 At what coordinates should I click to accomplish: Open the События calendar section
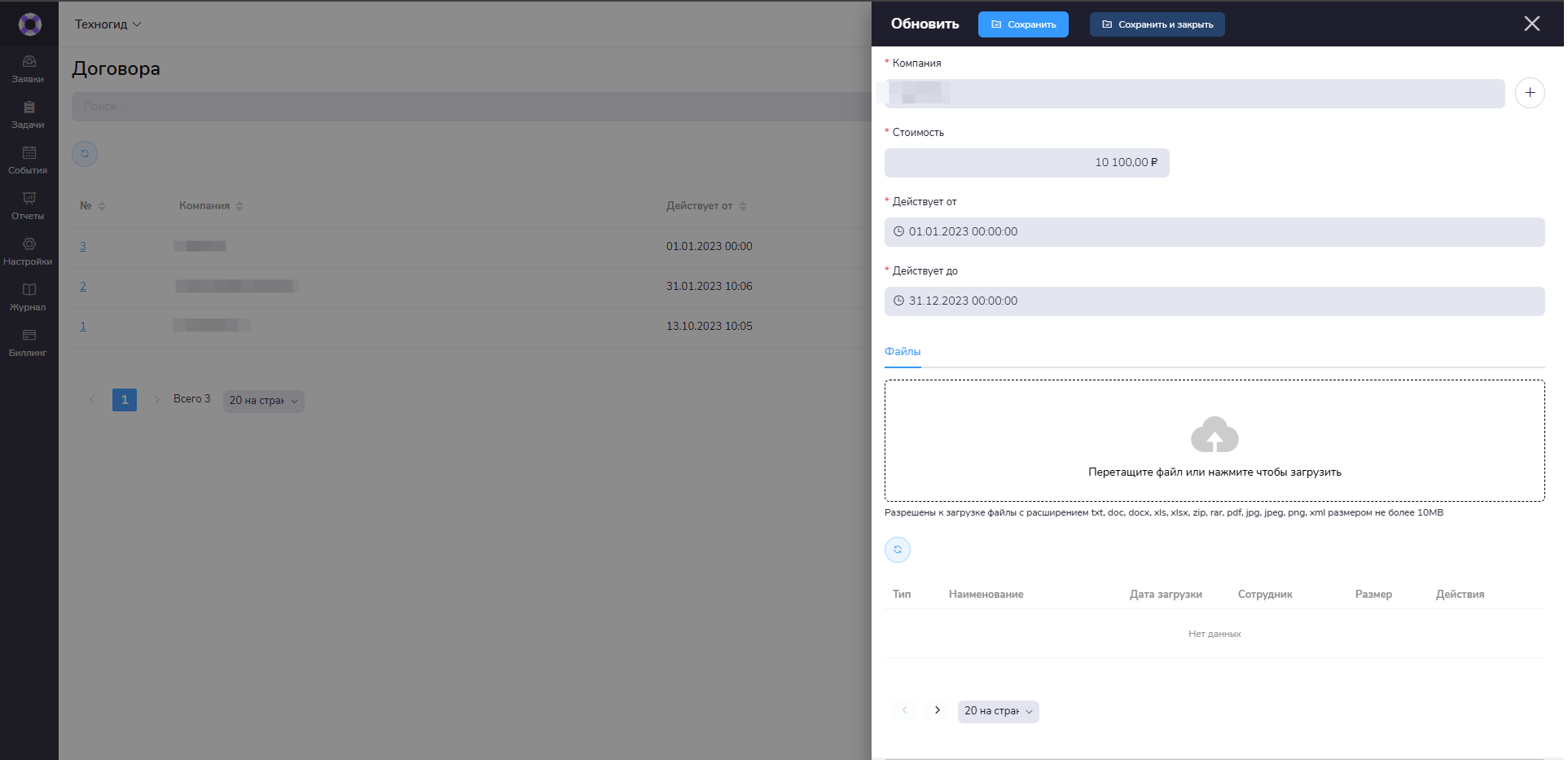(x=29, y=160)
